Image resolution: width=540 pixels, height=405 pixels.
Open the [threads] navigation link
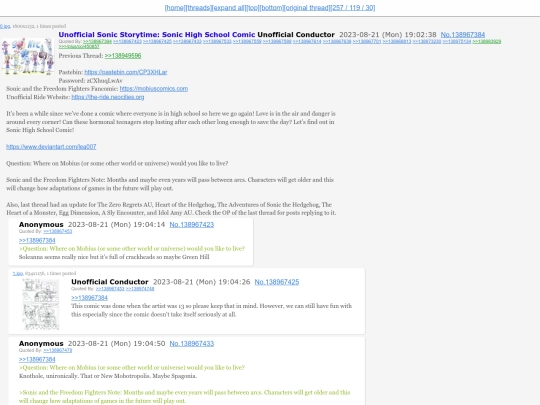198,8
